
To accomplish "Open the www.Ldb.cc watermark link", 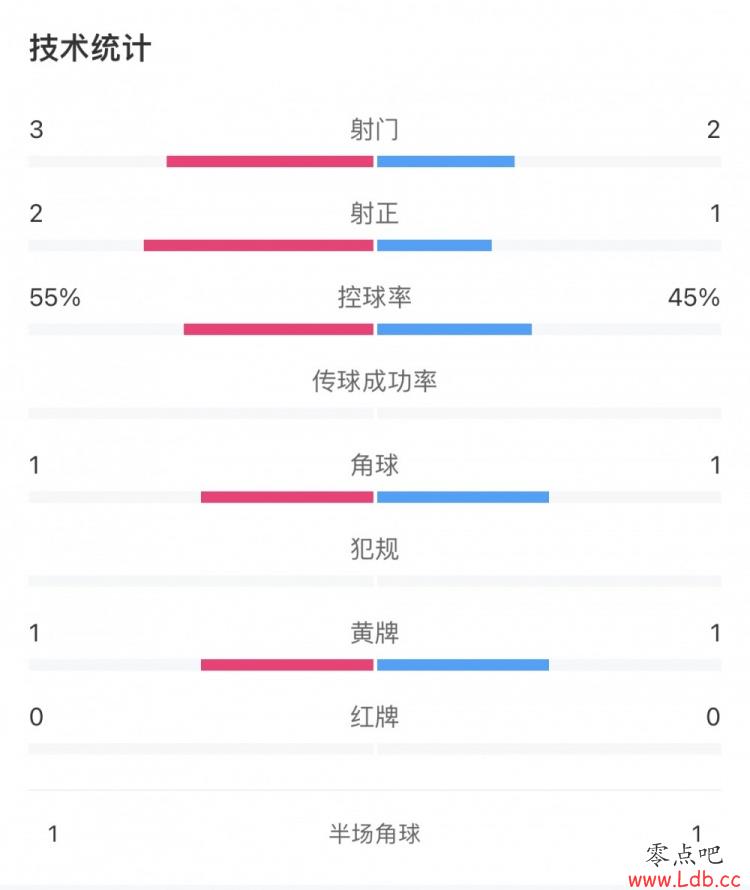I will coord(685,880).
